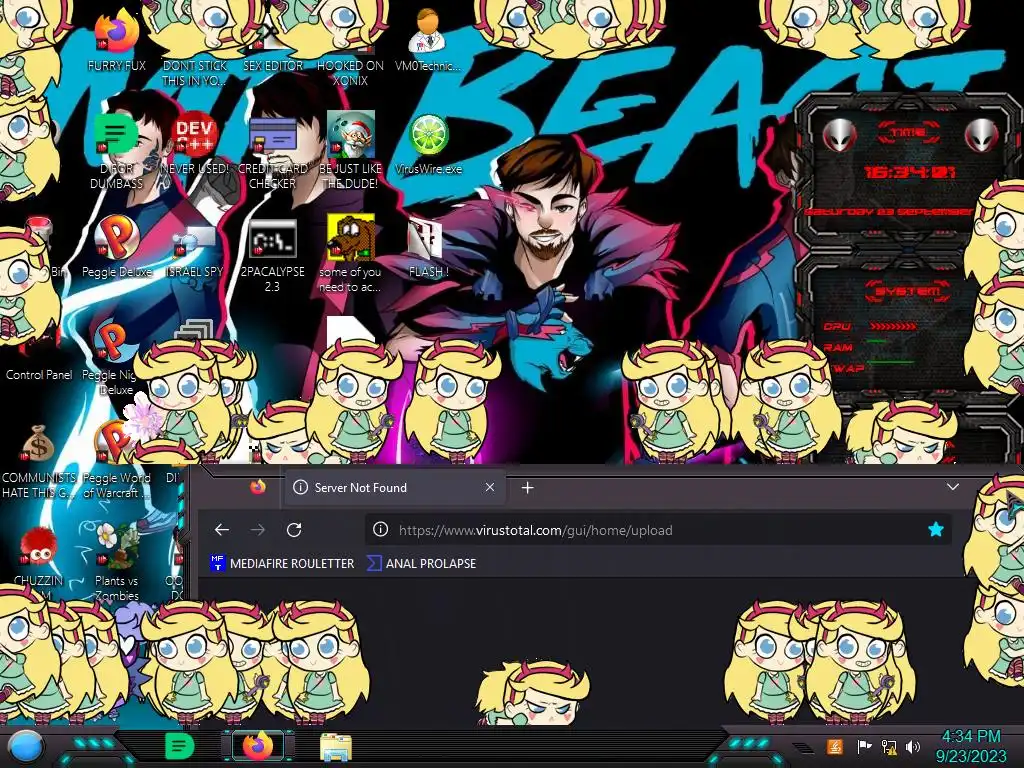Viewport: 1024px width, 768px height.
Task: Close the Server Not Found tab
Action: pyautogui.click(x=490, y=487)
